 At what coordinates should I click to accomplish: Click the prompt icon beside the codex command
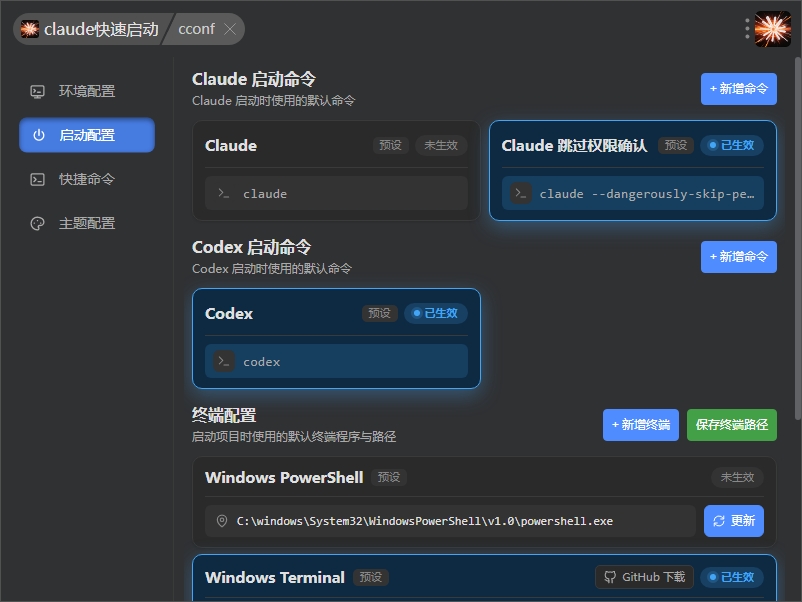pyautogui.click(x=224, y=361)
